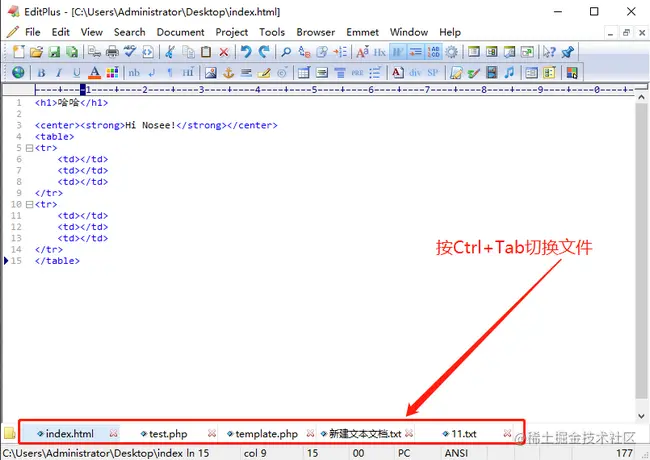Click the Hi Nosee! text on line 3

click(151, 125)
